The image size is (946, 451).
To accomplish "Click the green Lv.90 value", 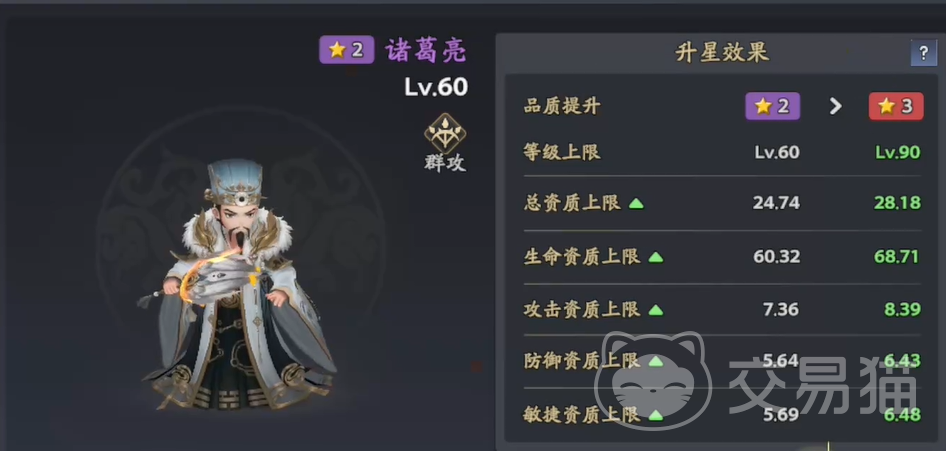I will coord(898,153).
